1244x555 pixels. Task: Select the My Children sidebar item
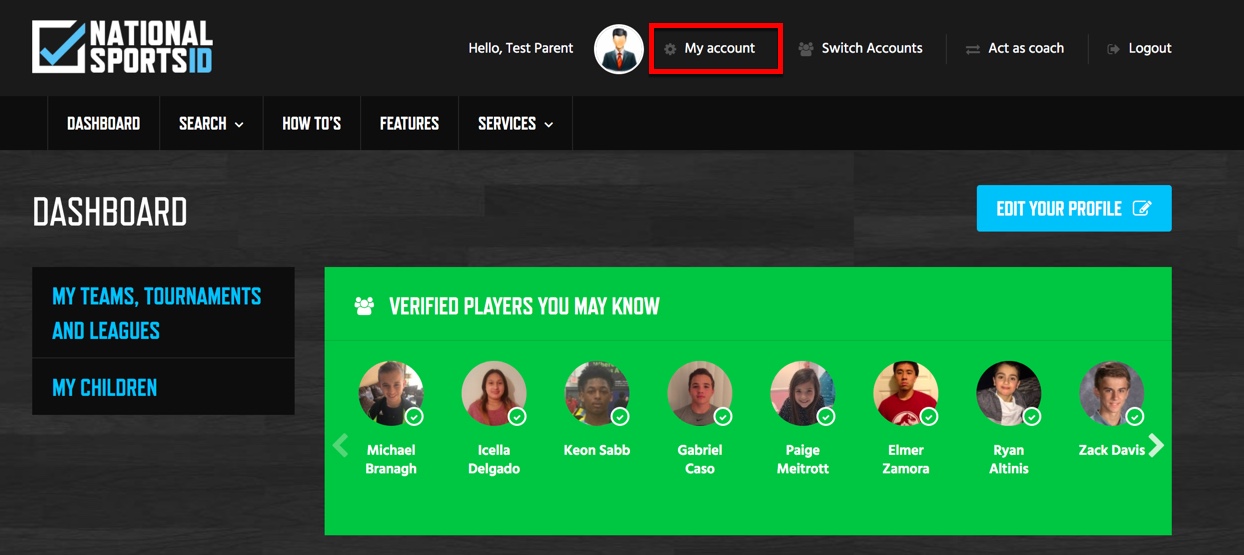coord(163,387)
